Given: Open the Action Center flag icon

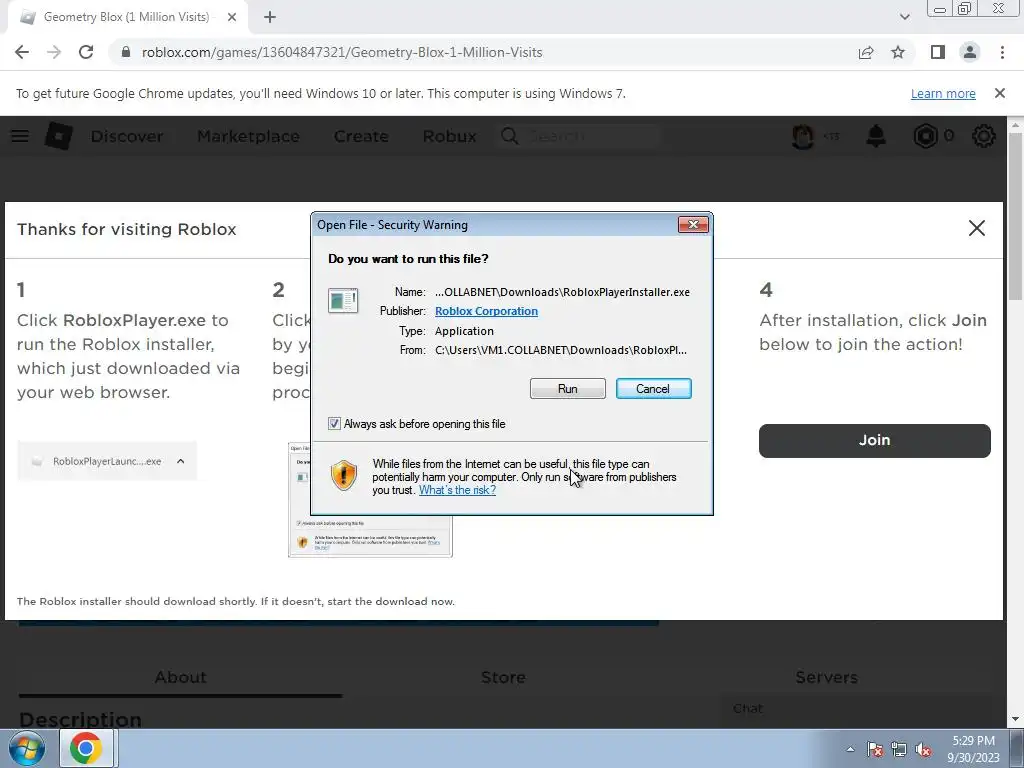Looking at the screenshot, I should 874,749.
